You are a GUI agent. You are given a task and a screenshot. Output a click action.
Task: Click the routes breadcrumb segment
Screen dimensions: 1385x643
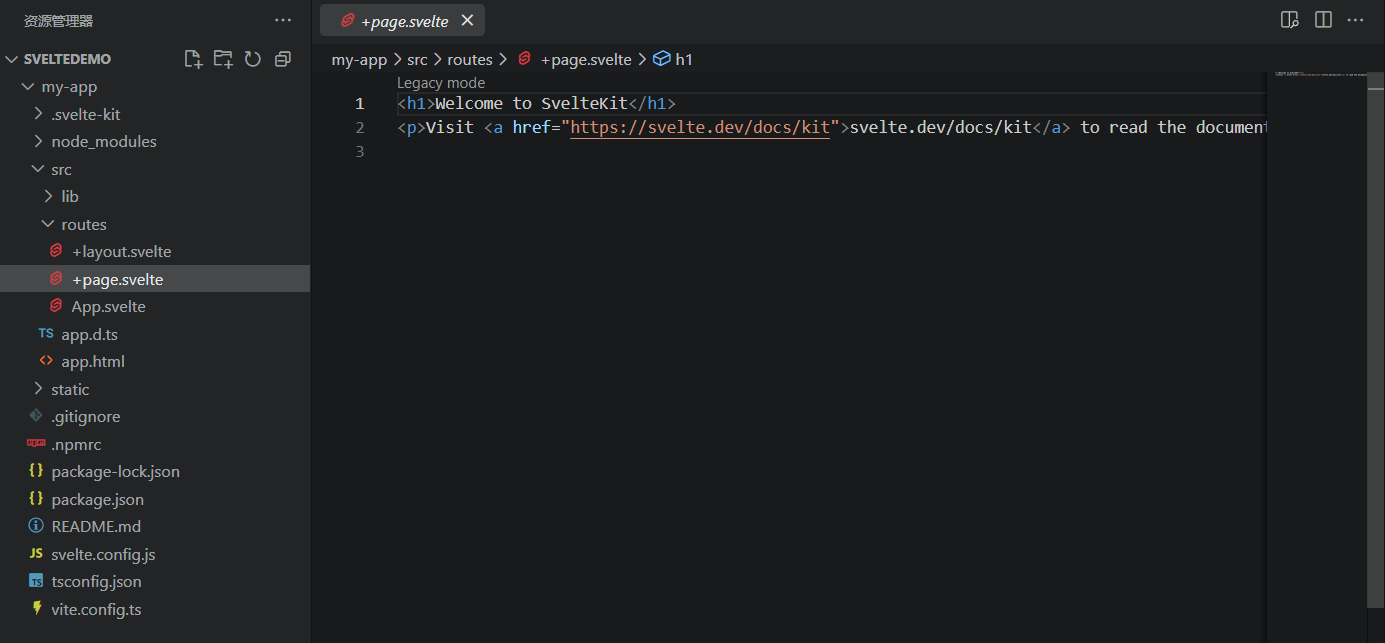[469, 60]
